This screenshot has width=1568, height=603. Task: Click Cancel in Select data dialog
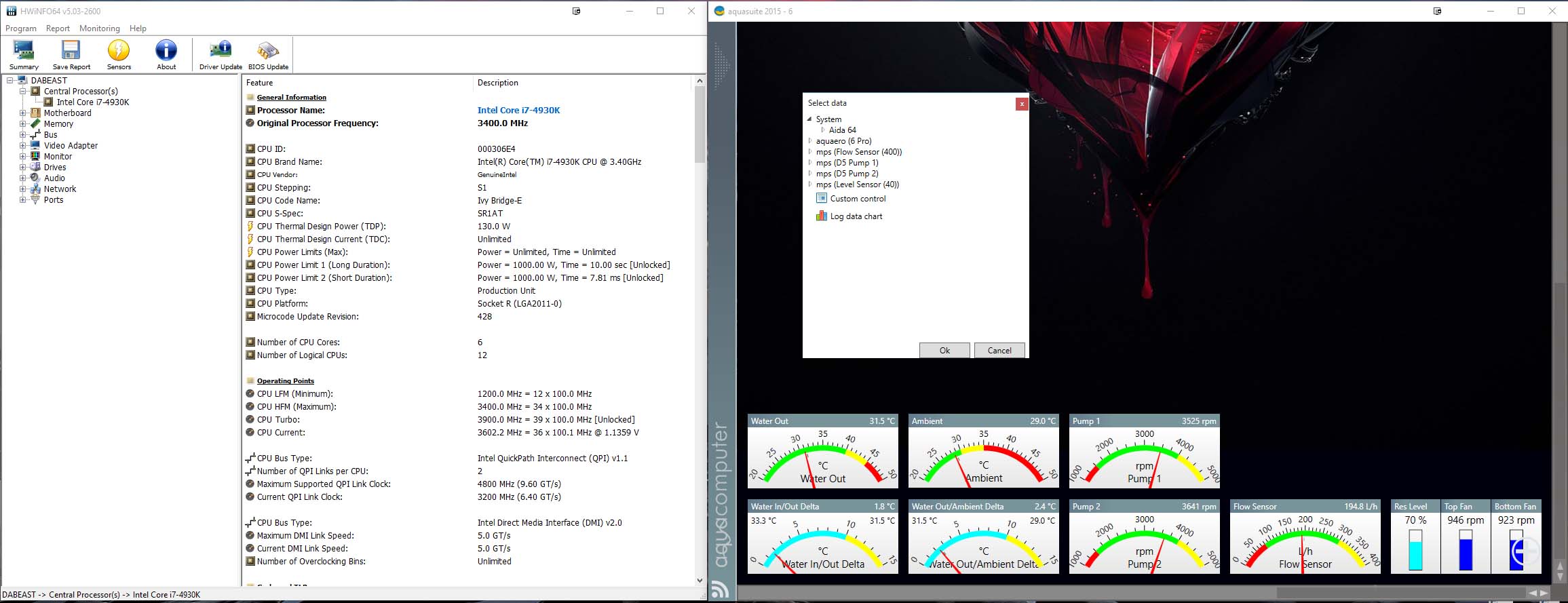tap(999, 351)
